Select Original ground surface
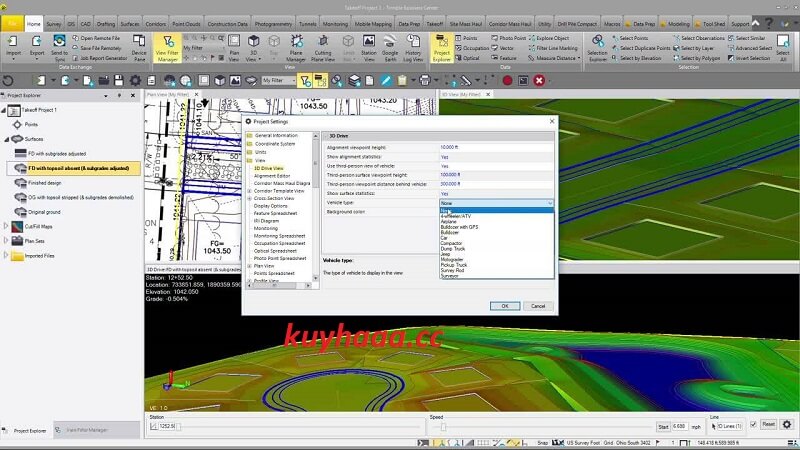800x450 pixels. click(44, 212)
